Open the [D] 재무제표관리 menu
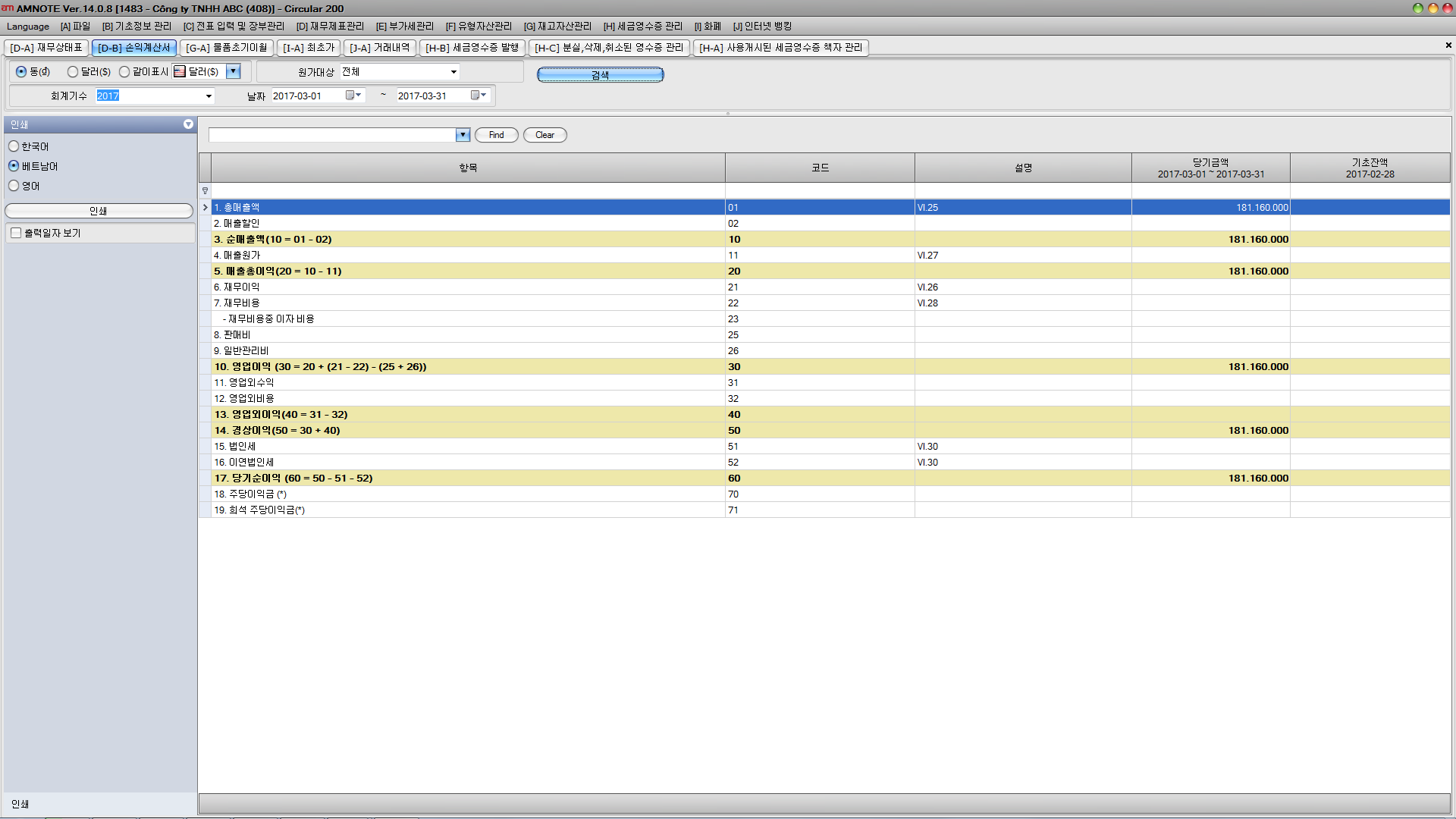Image resolution: width=1456 pixels, height=819 pixels. coord(330,27)
